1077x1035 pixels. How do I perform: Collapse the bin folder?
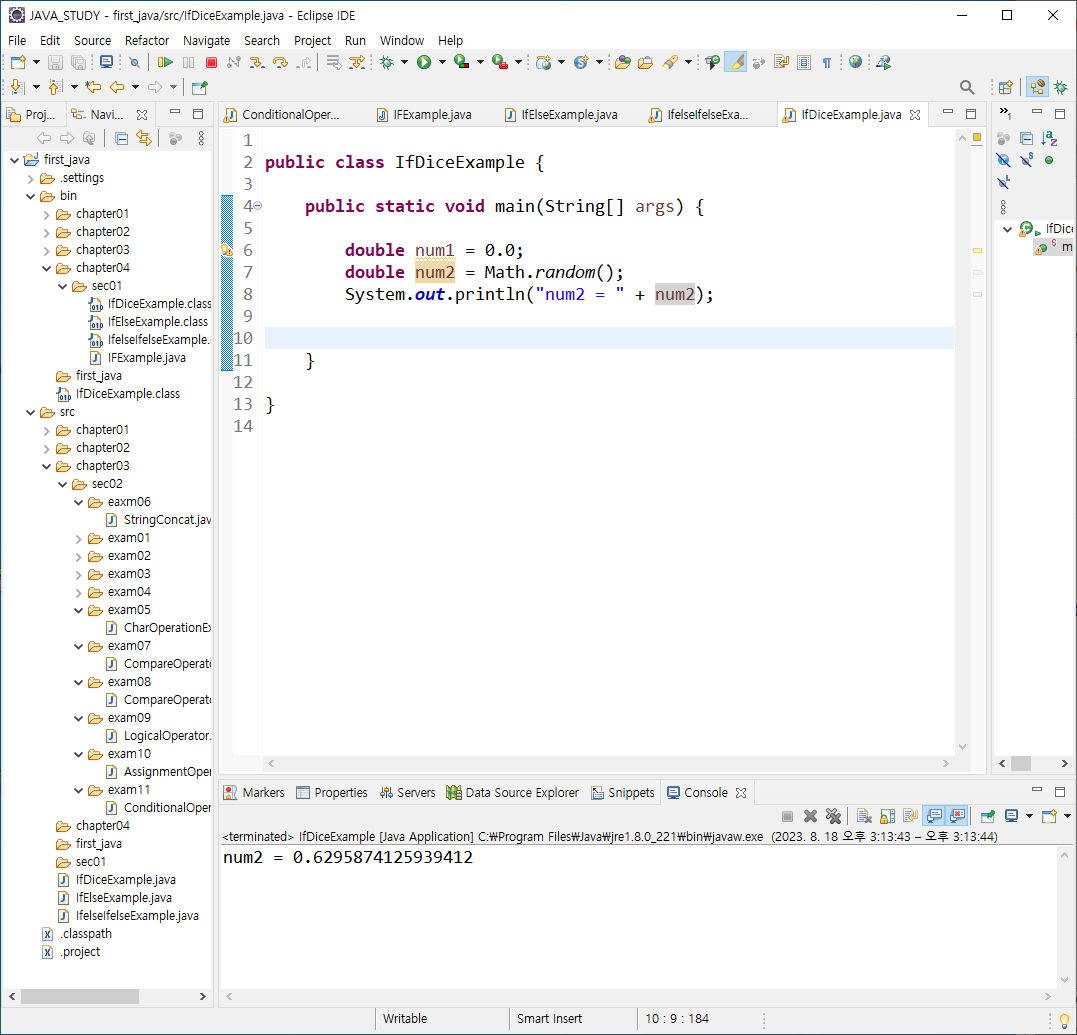[30, 196]
